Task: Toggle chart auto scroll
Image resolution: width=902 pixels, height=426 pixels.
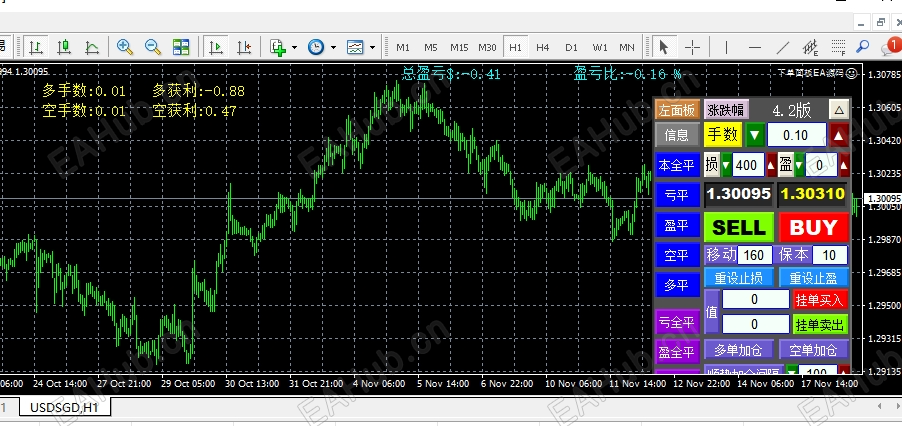Action: (x=217, y=47)
